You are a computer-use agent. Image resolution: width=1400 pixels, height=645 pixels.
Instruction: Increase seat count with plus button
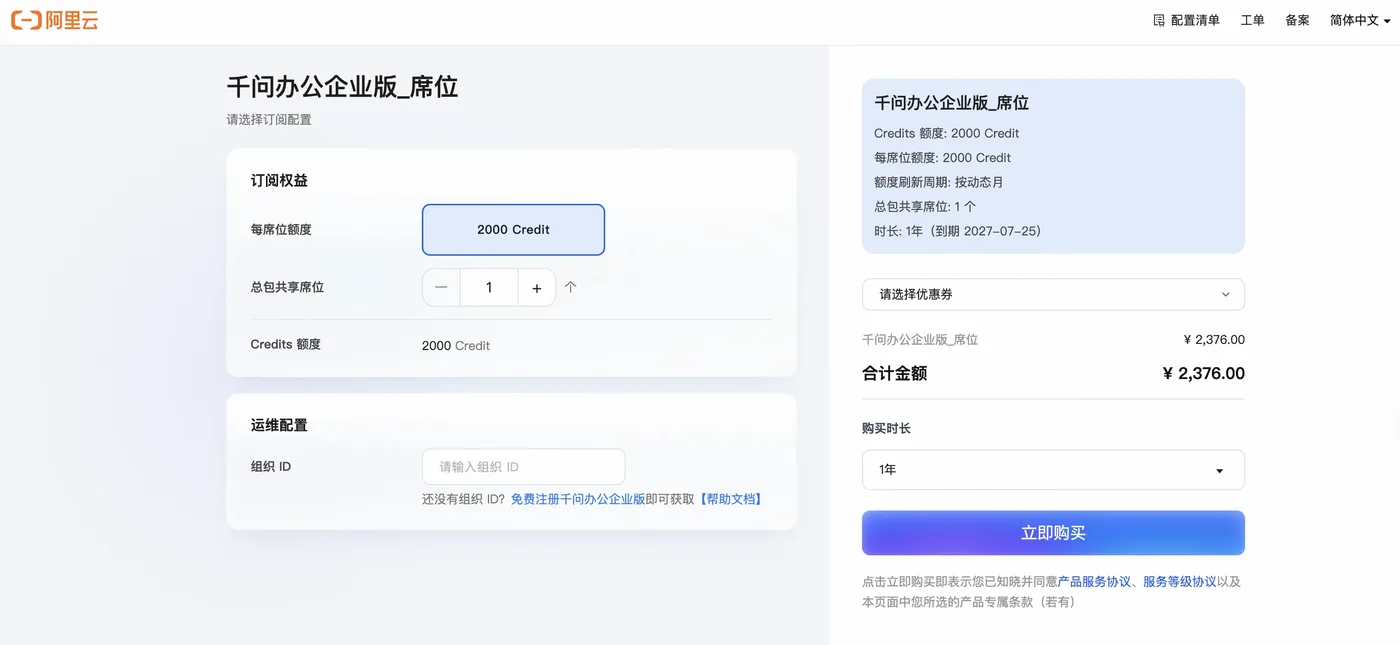pos(537,288)
